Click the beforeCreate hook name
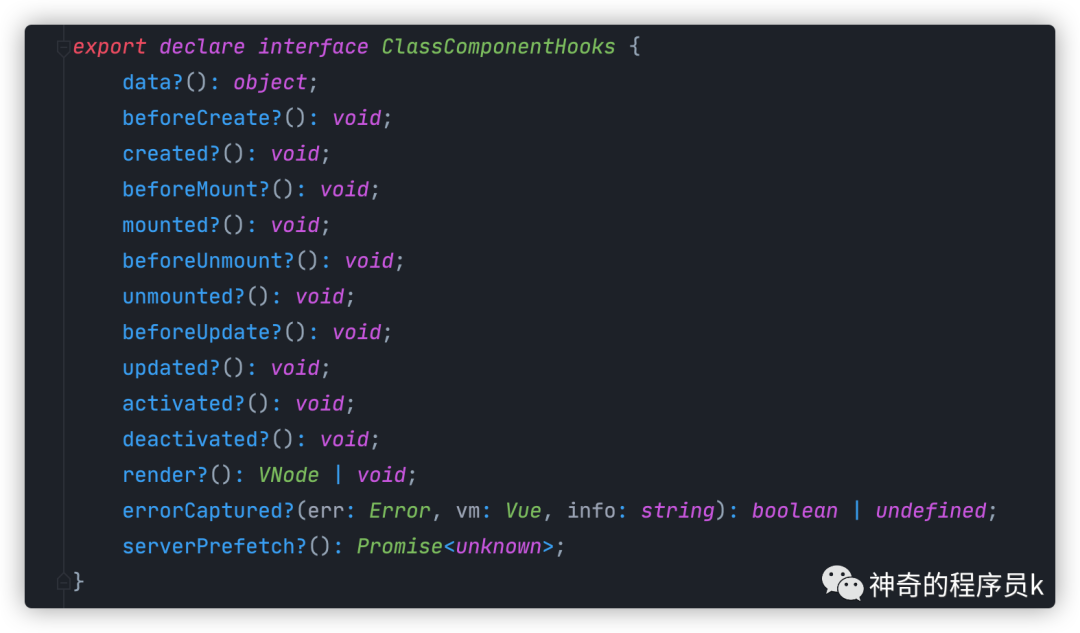 click(196, 118)
